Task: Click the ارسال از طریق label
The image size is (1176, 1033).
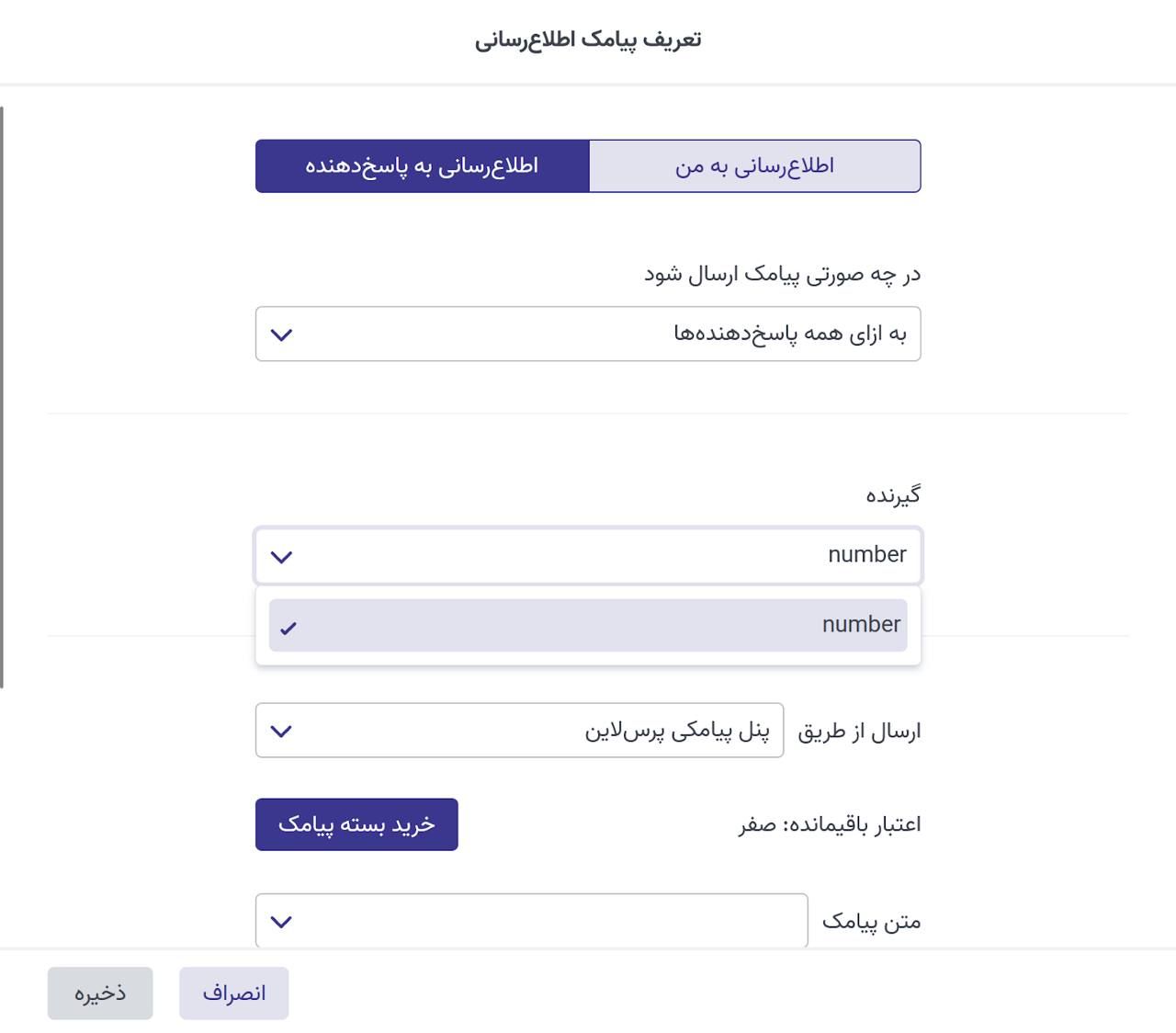Action: coord(859,732)
